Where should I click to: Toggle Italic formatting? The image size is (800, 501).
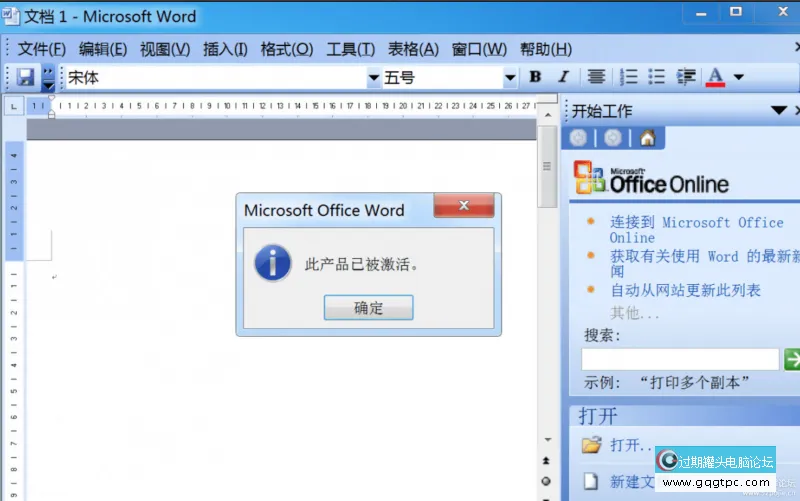click(563, 77)
